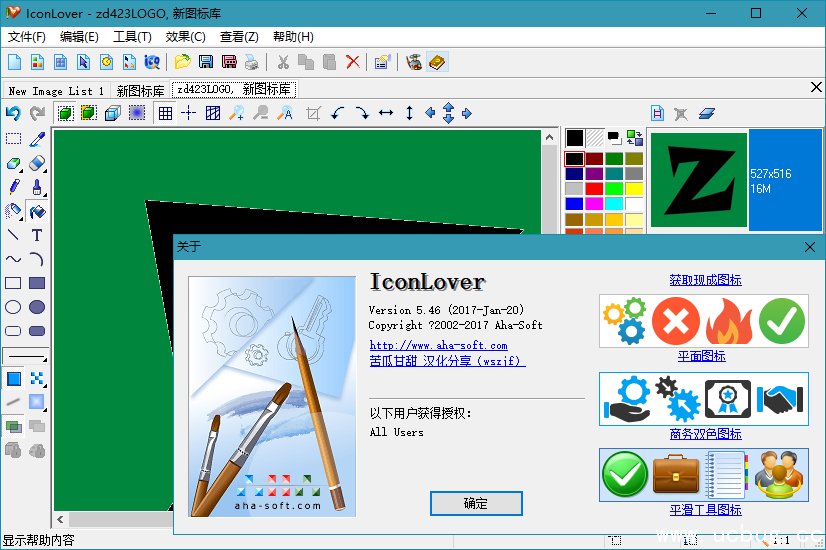Screen dimensions: 826x550
Task: Open the 编辑(E) menu
Action: [x=79, y=37]
